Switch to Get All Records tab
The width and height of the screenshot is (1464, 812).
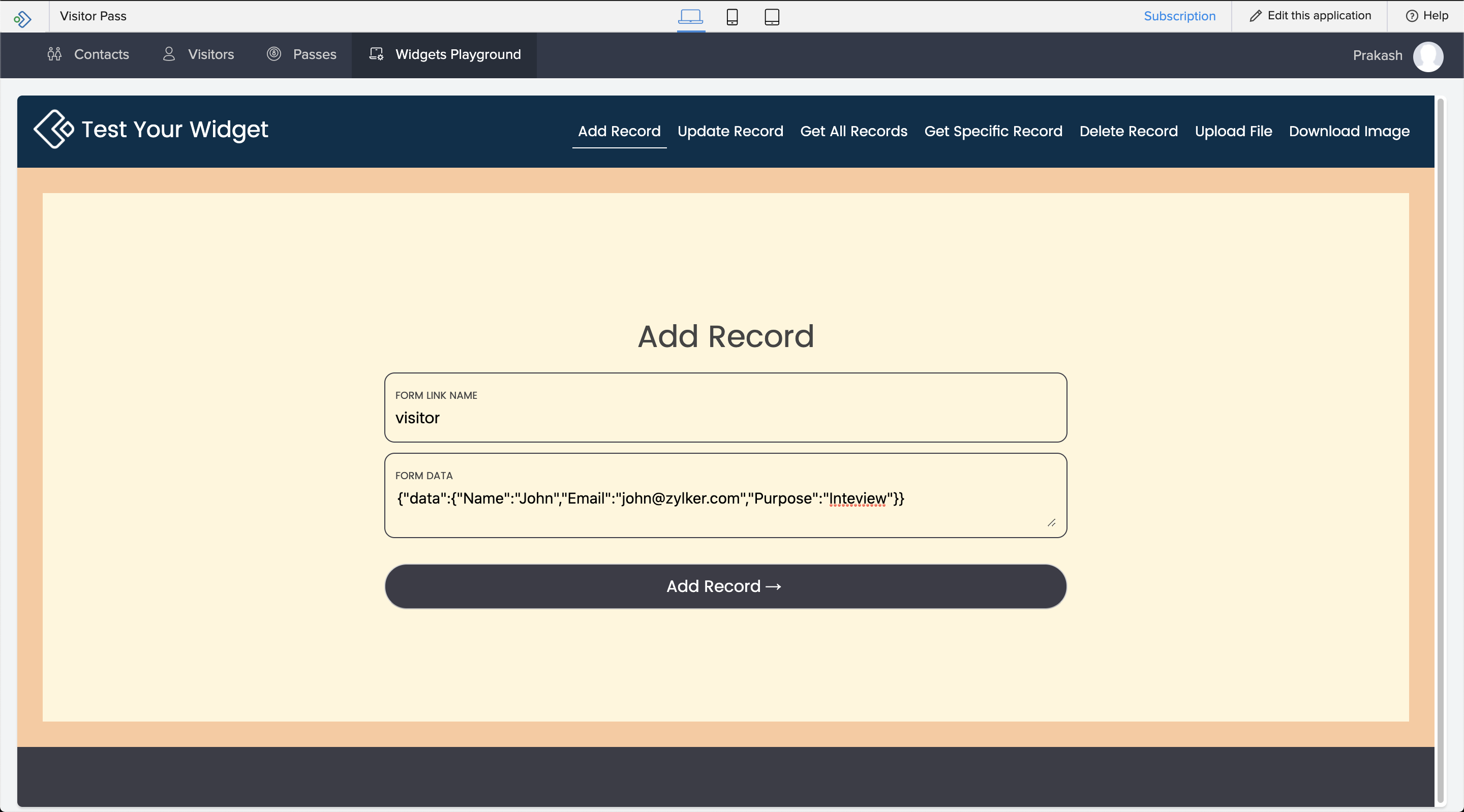[x=853, y=131]
